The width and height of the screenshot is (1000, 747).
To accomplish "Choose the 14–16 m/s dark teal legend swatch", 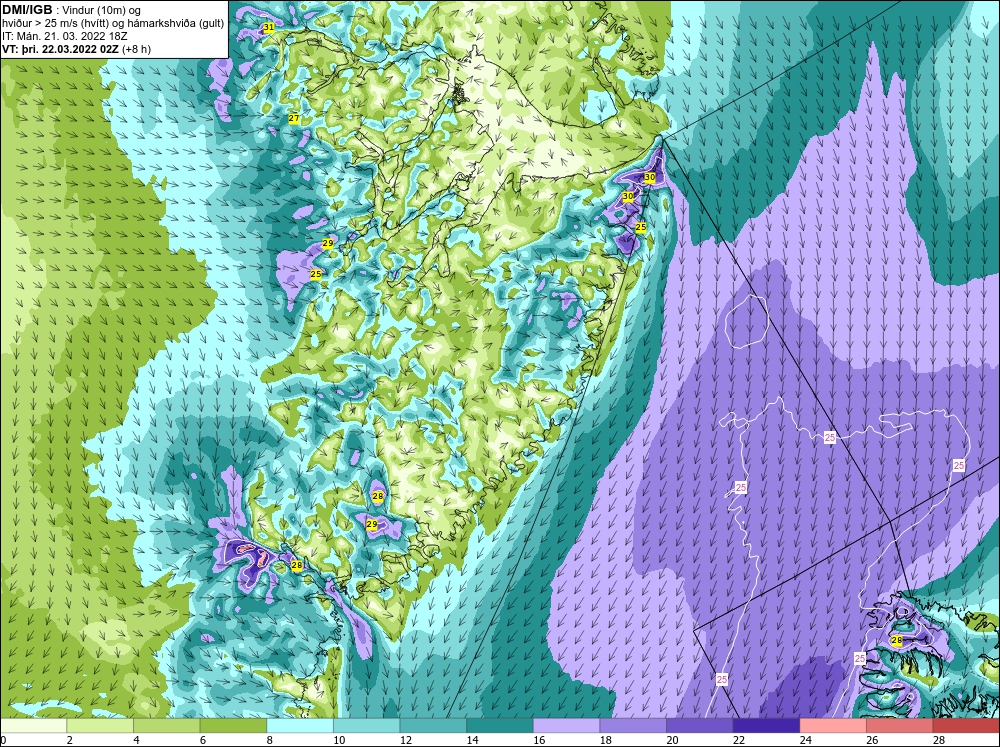I will 499,725.
